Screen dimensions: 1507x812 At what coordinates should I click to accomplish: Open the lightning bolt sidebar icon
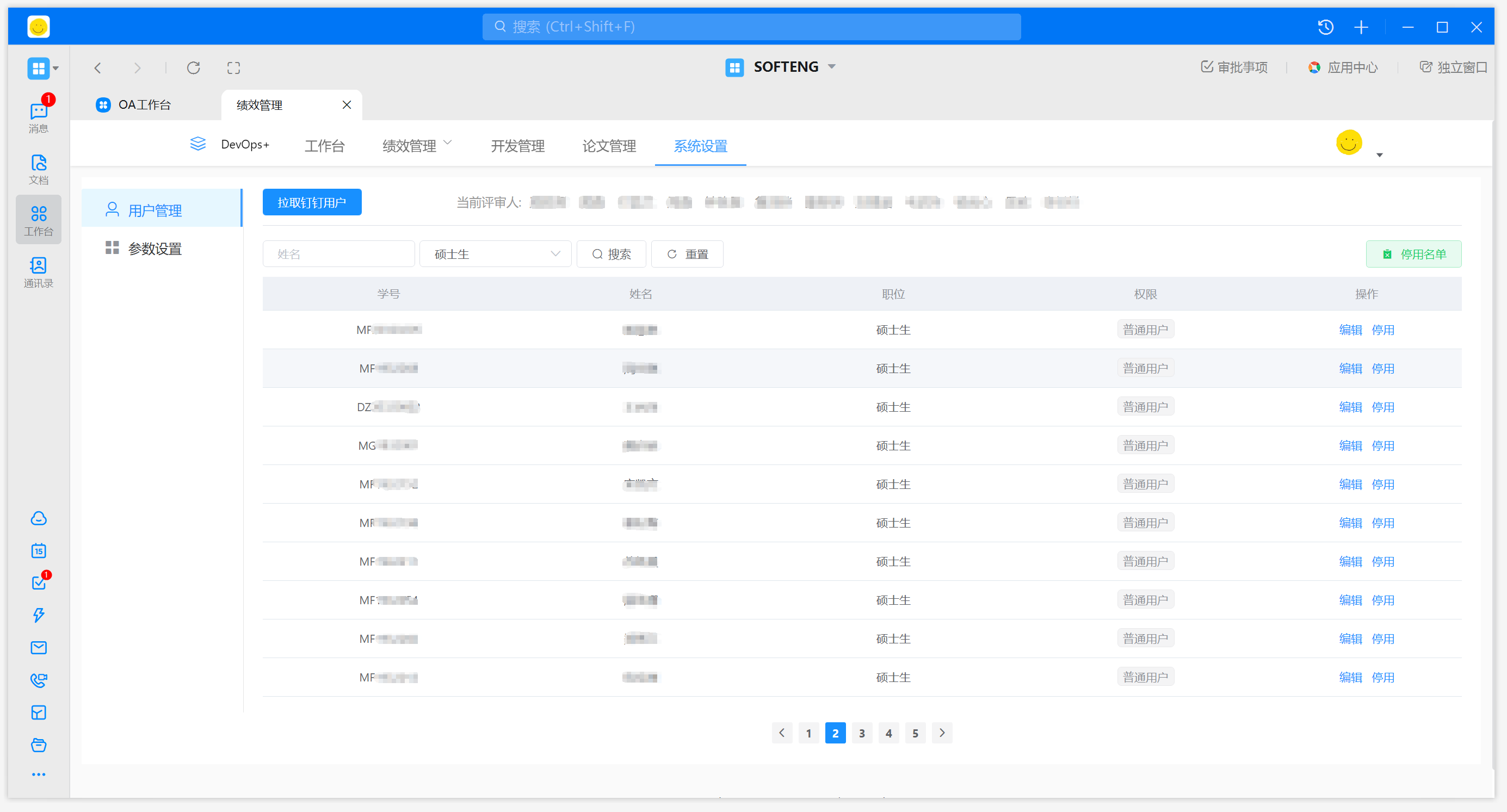click(39, 615)
